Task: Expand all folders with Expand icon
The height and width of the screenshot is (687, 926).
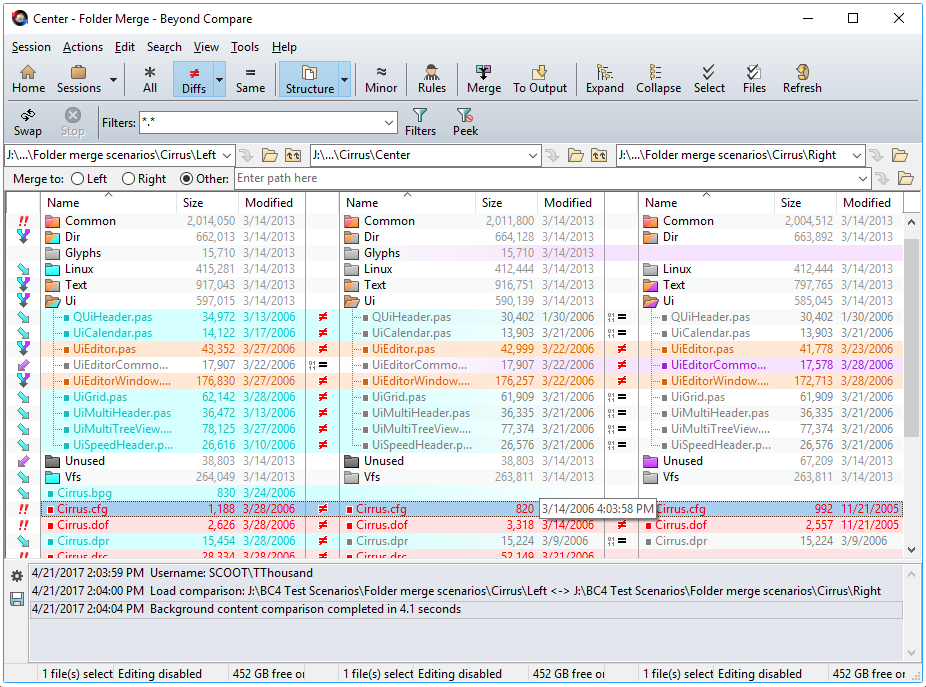Action: tap(604, 78)
